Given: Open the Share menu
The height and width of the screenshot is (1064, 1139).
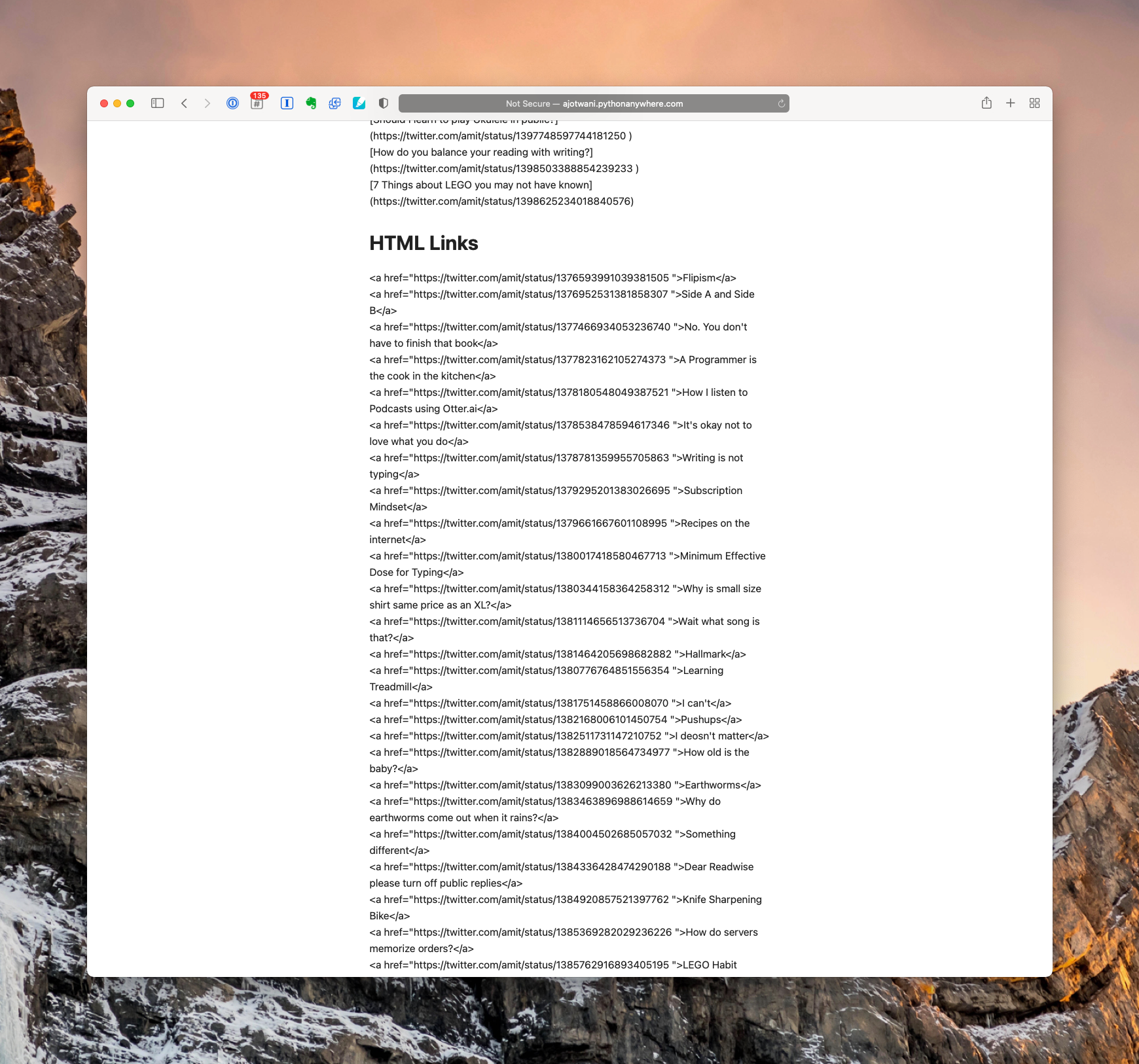Looking at the screenshot, I should pyautogui.click(x=986, y=103).
